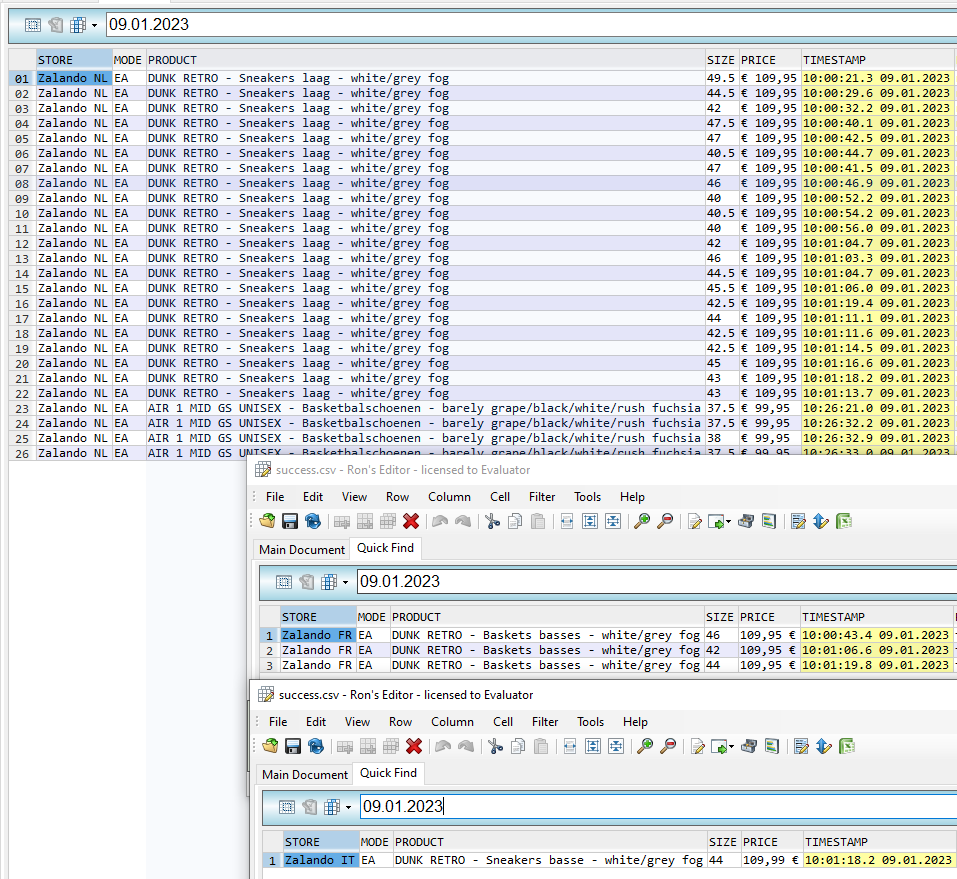Switch to Main Document tab in Zalando IT window
Viewport: 957px width, 879px height.
click(x=305, y=774)
